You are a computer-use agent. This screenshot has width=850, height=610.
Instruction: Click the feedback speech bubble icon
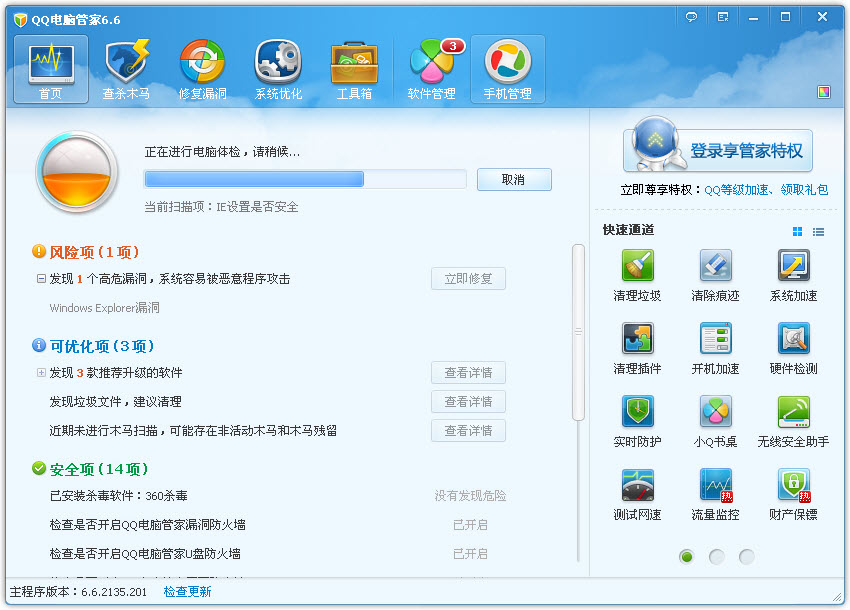(691, 17)
